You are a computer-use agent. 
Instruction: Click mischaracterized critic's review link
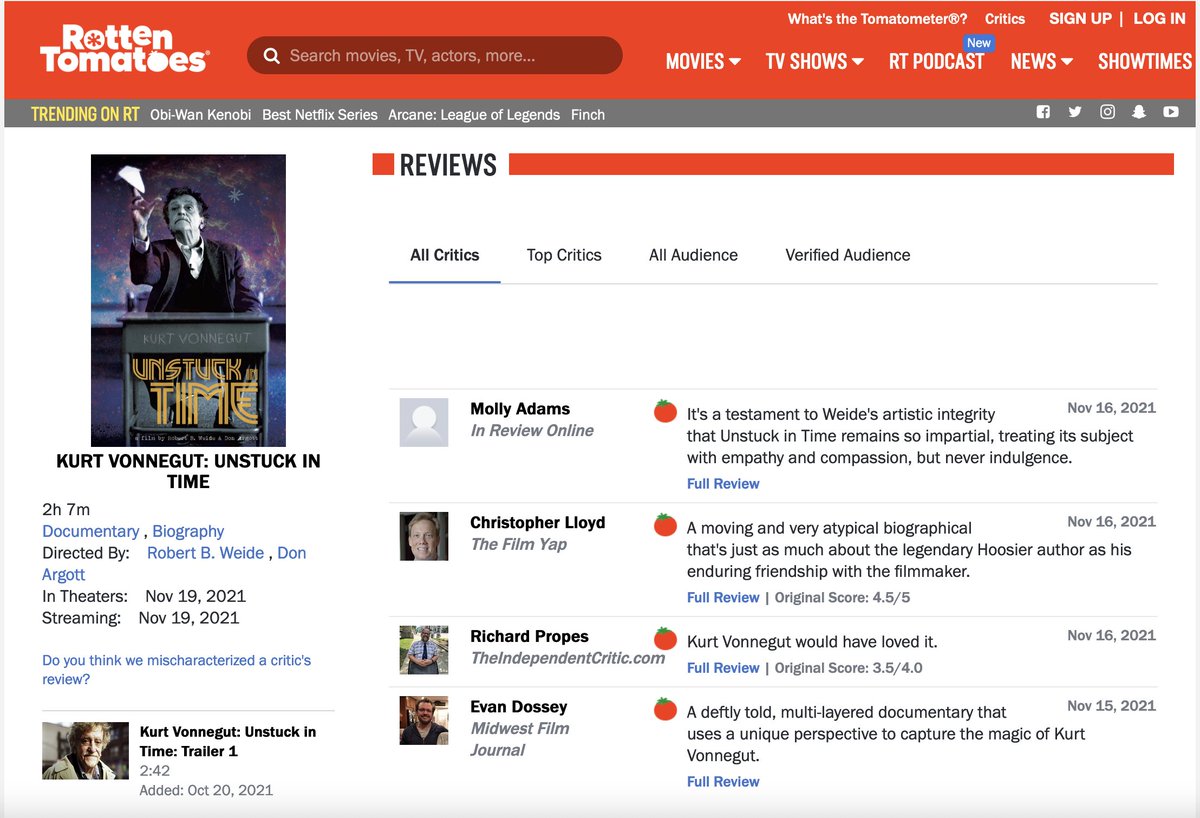click(177, 670)
